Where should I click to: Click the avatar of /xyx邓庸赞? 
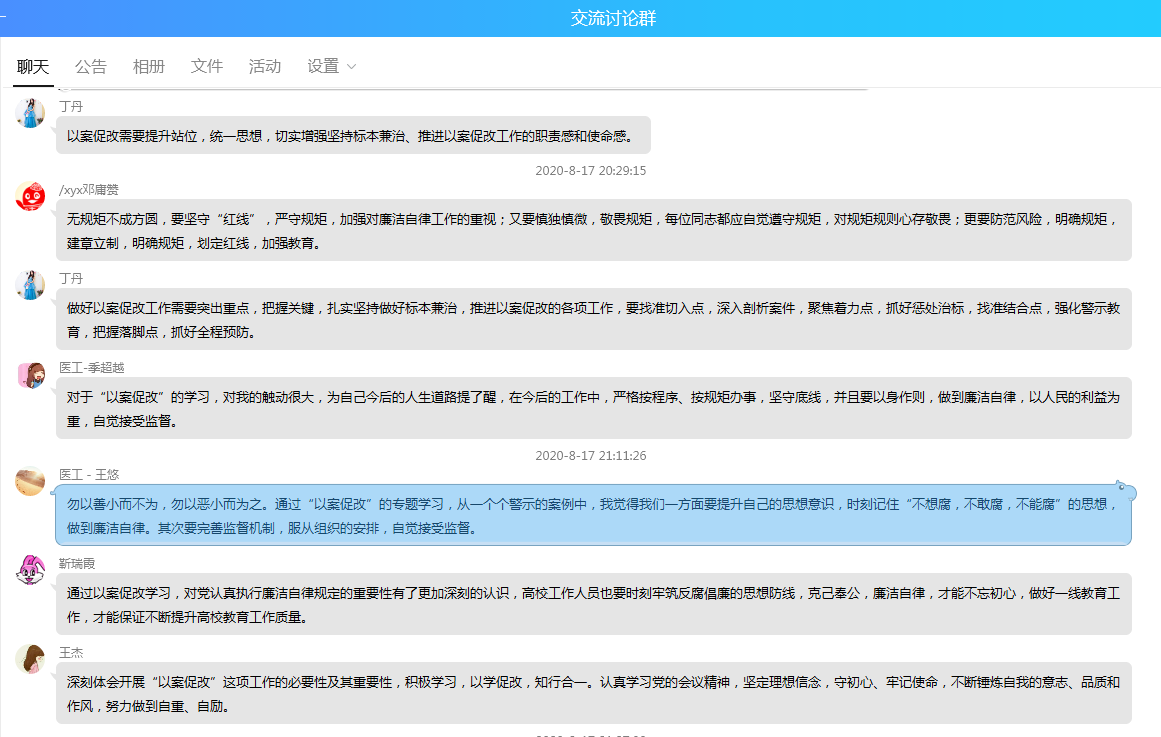31,196
